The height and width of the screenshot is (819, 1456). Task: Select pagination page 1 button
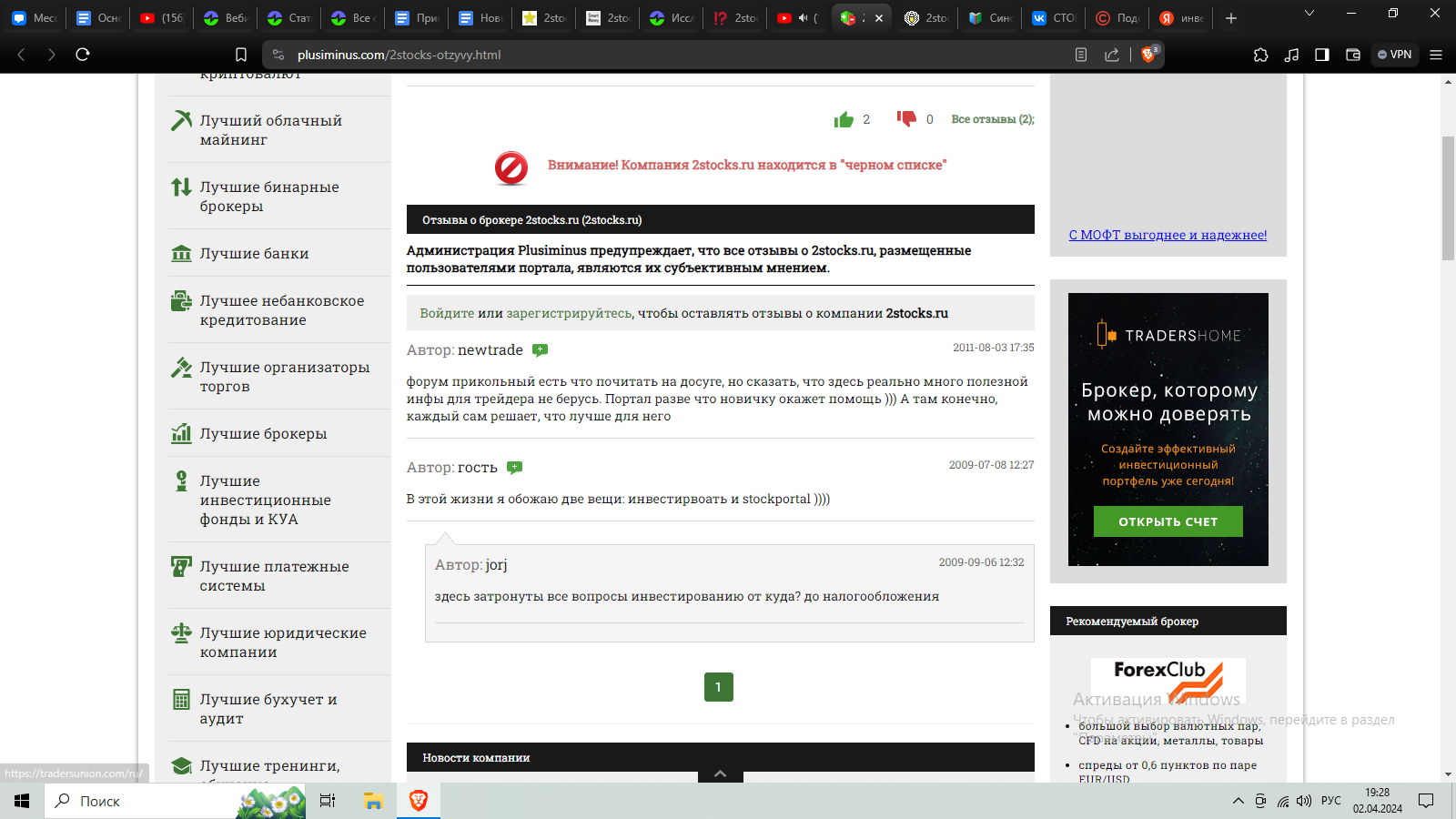click(719, 687)
